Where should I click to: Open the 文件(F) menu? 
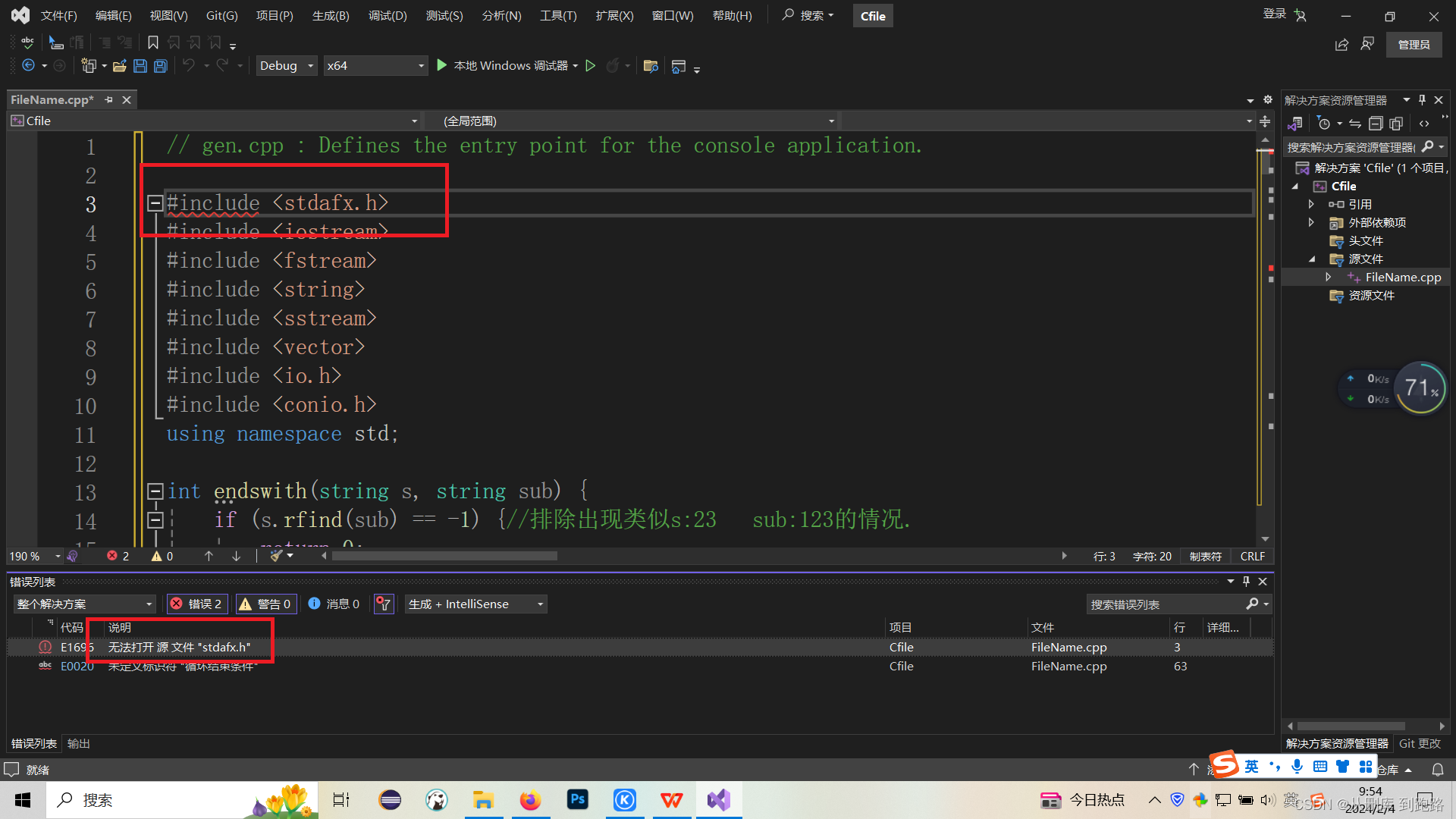[59, 16]
